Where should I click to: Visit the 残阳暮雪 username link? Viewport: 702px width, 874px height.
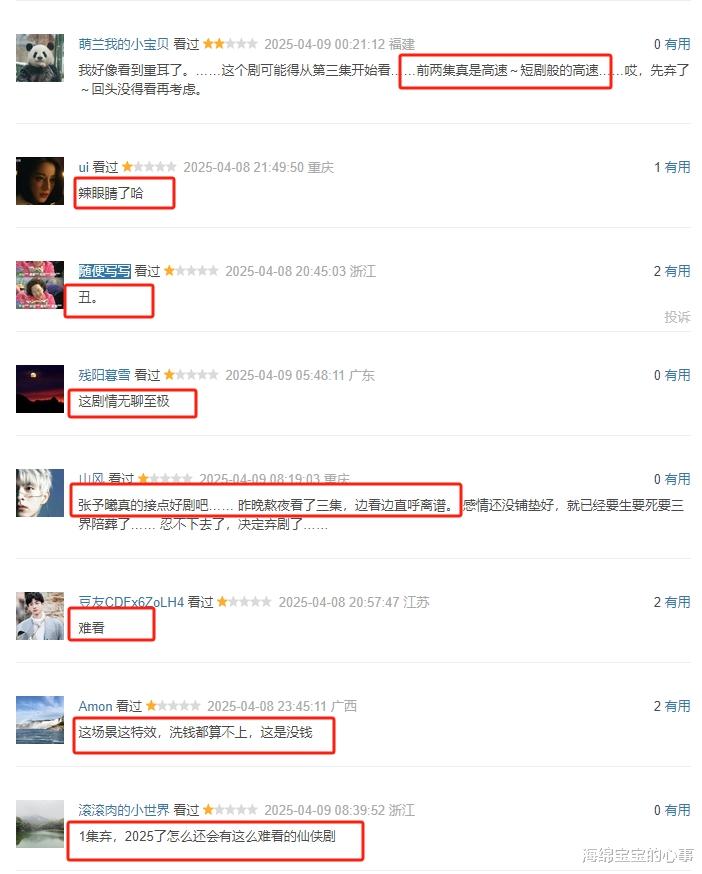[x=104, y=375]
